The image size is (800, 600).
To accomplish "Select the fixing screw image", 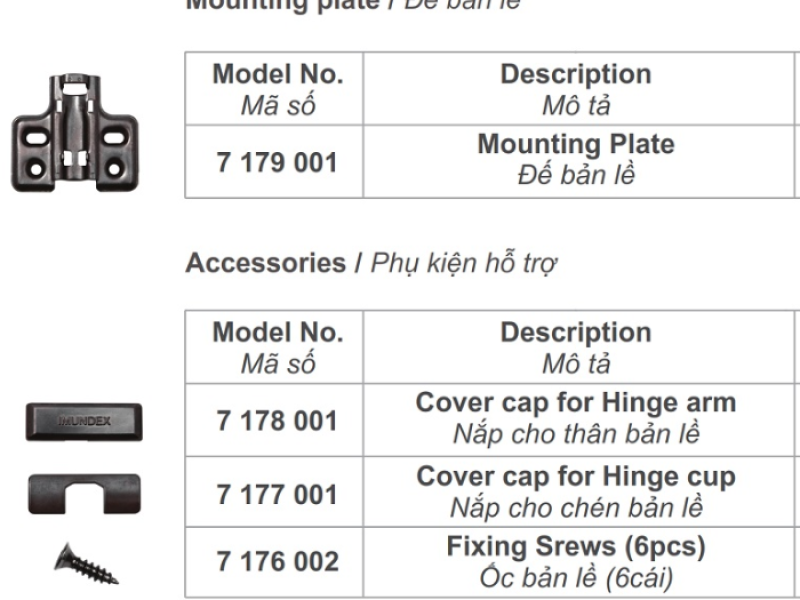I will coord(85,563).
